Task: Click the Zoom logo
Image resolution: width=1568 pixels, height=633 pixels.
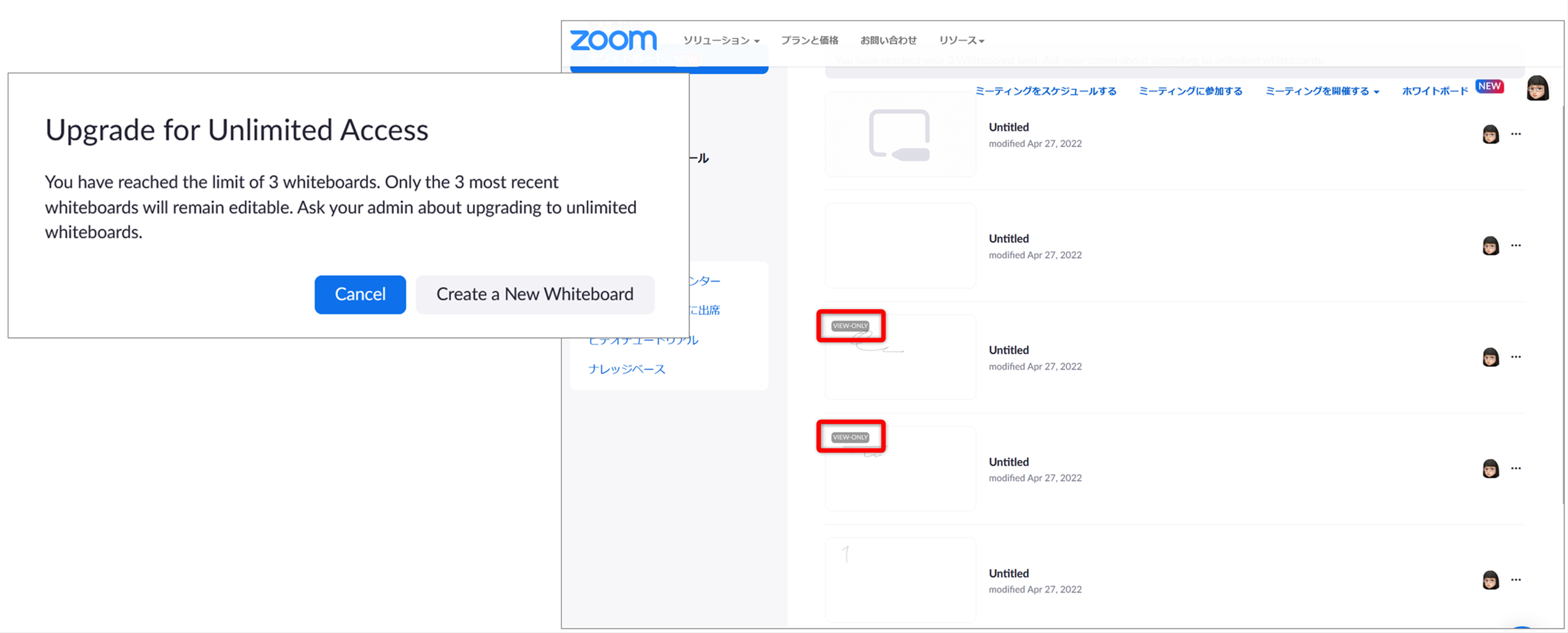Action: tap(613, 40)
